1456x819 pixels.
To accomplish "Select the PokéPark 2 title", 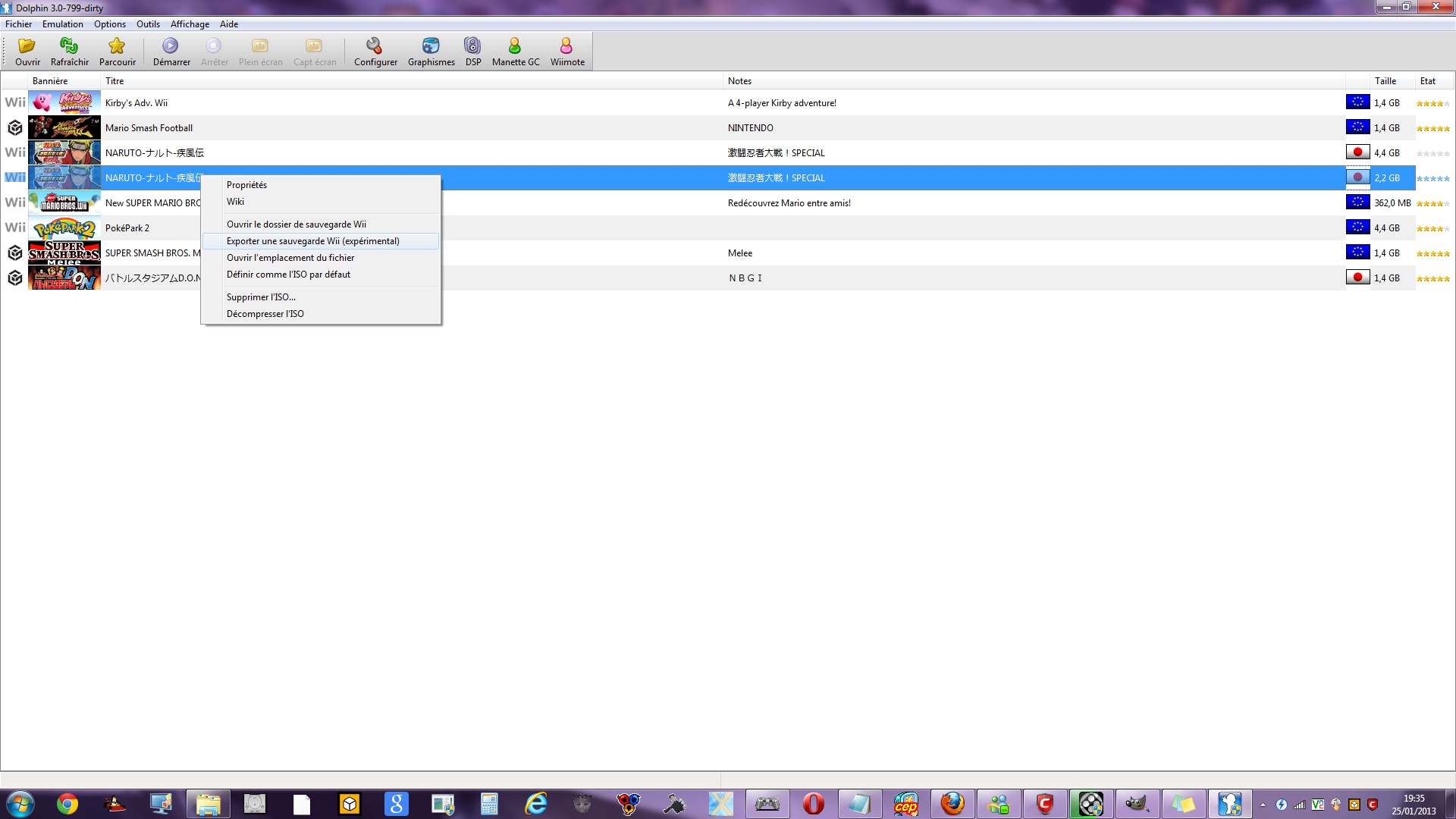I will click(x=127, y=228).
